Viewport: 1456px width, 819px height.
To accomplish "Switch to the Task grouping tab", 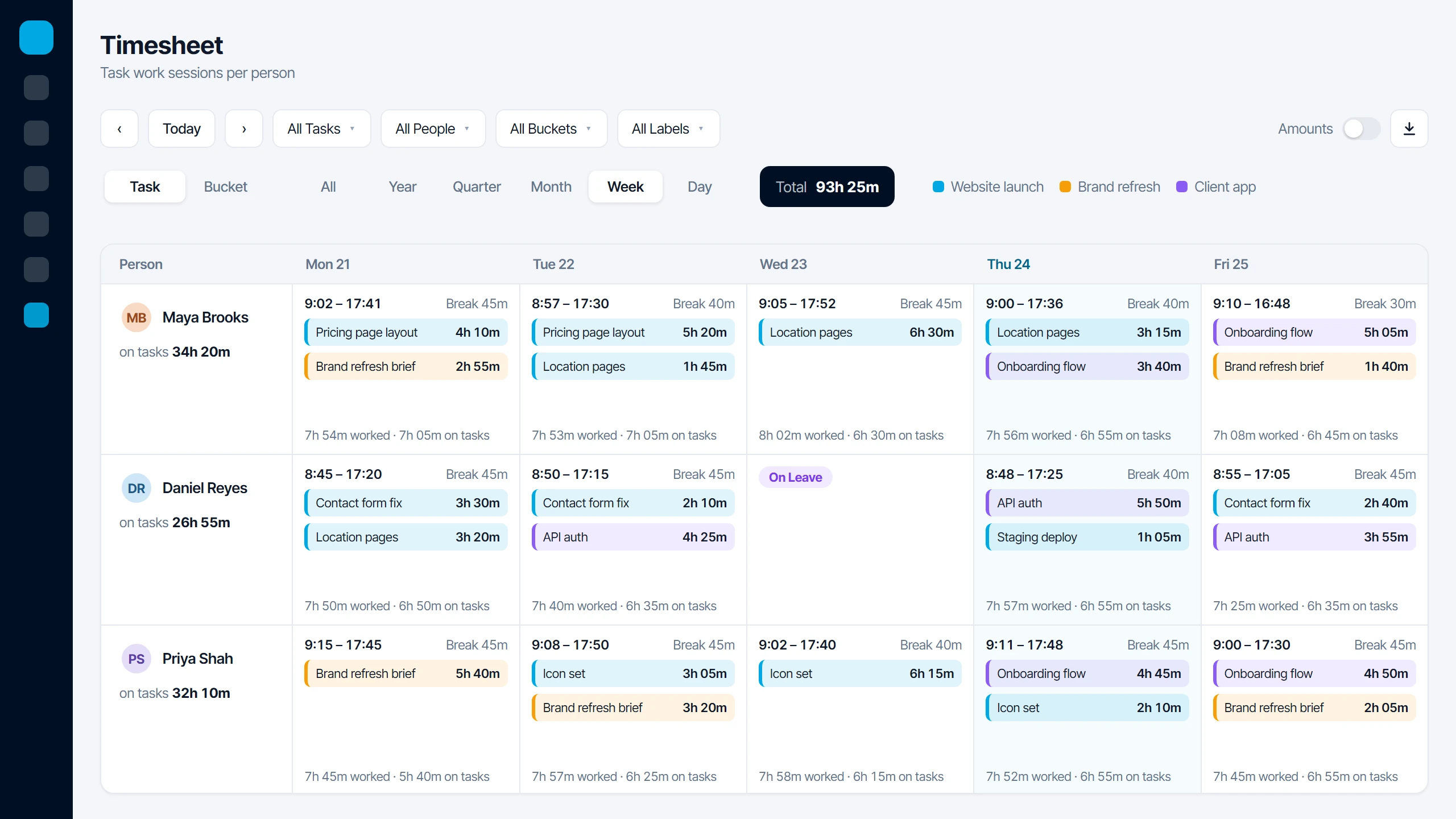I will pyautogui.click(x=145, y=187).
